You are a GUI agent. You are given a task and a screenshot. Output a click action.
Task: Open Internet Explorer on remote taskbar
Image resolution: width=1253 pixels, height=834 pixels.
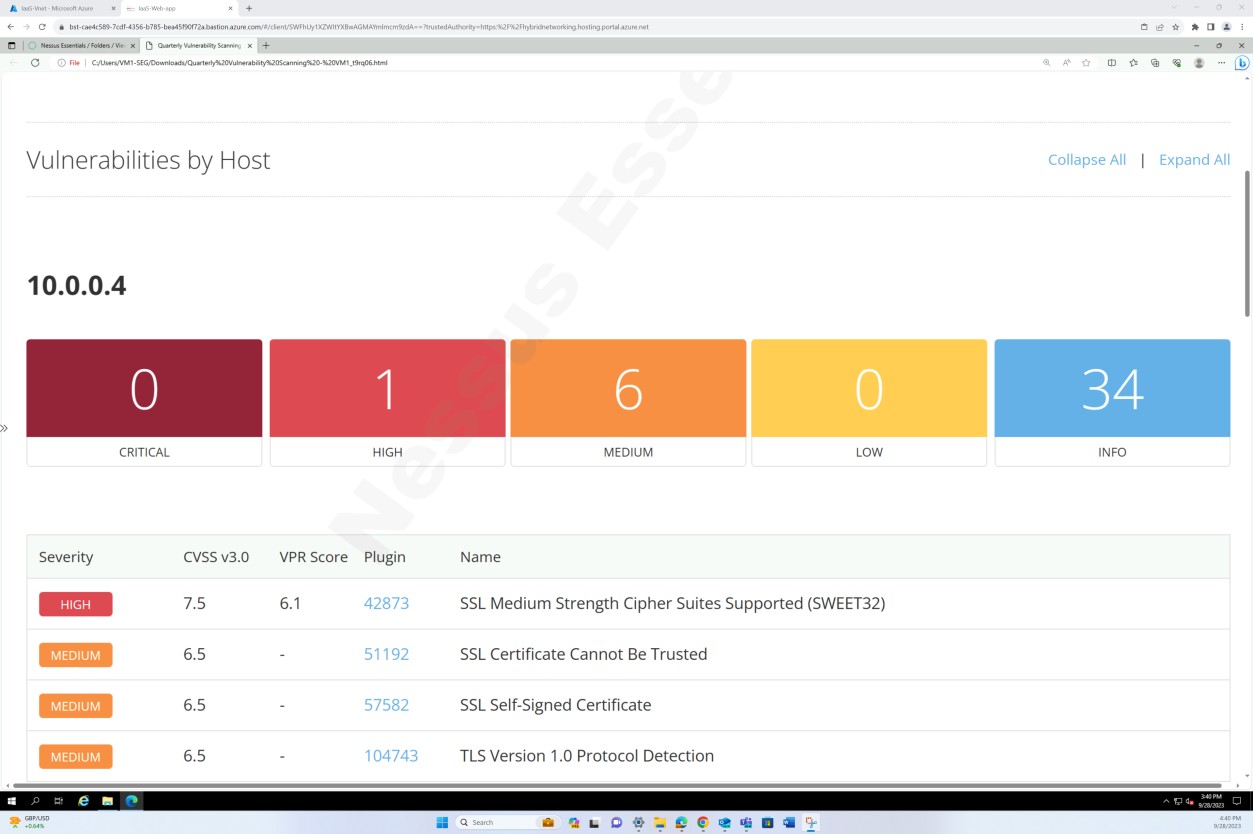(83, 801)
